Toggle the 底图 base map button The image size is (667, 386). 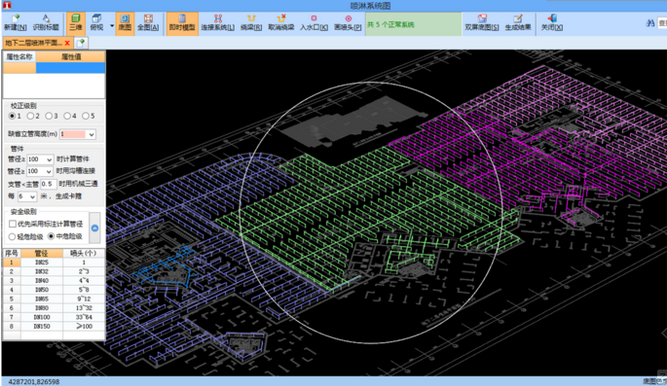[x=125, y=23]
